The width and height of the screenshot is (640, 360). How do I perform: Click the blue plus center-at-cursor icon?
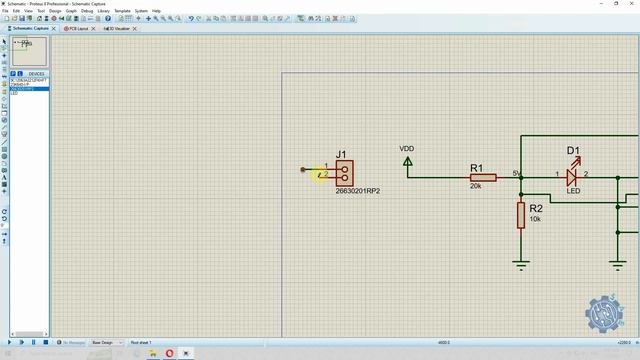click(x=148, y=19)
